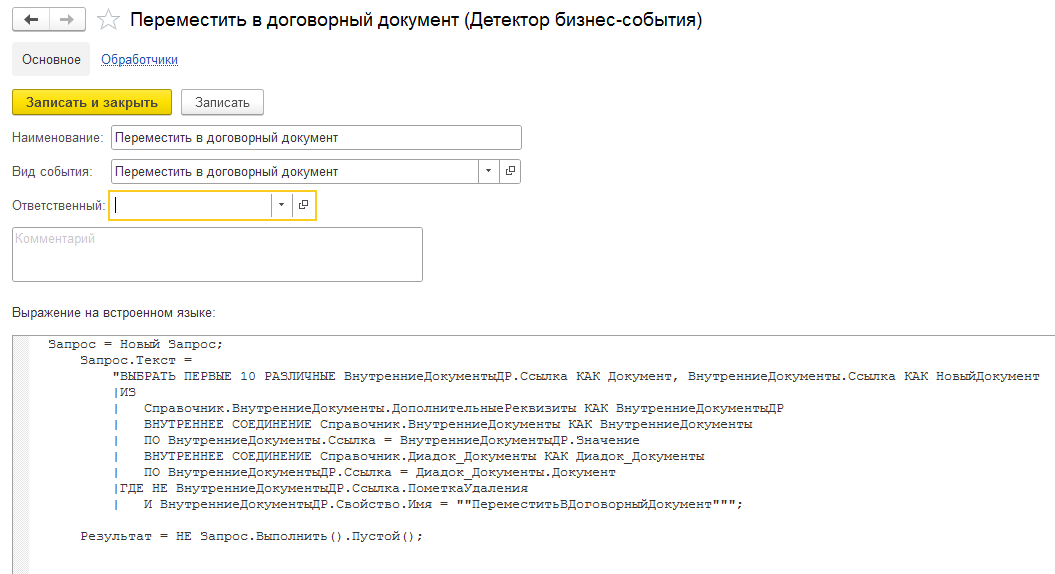Go forward with the right arrow button
Screen dimensions: 1055x574
click(67, 20)
